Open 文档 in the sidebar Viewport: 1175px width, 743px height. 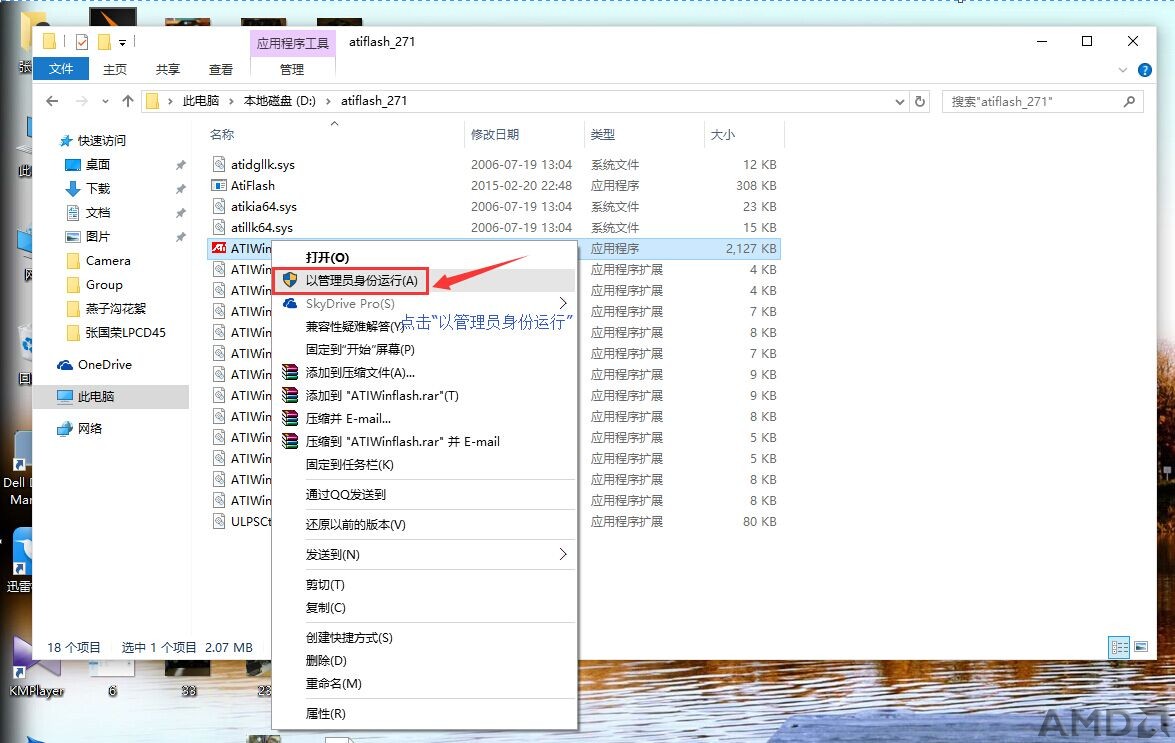point(97,213)
